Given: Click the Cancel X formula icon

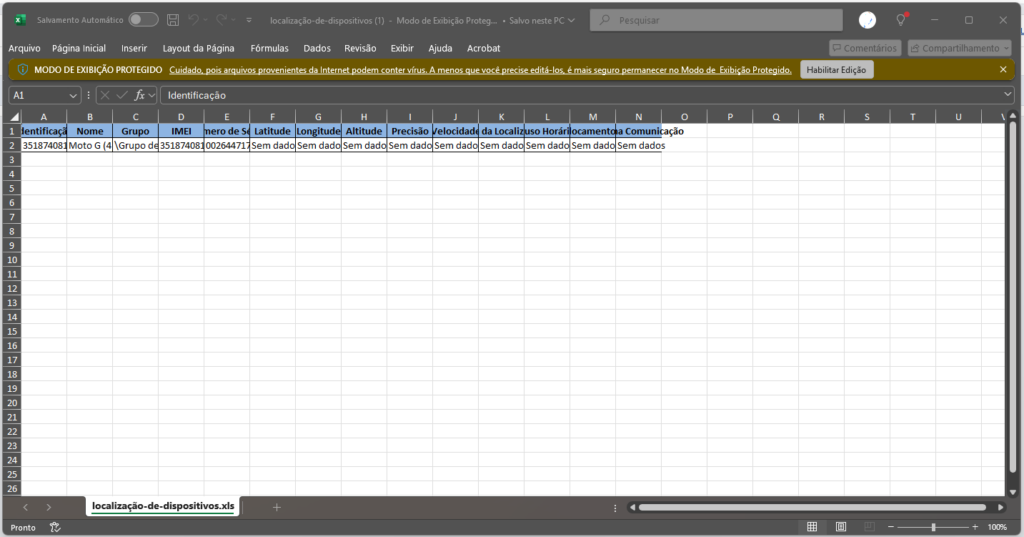Looking at the screenshot, I should click(104, 95).
